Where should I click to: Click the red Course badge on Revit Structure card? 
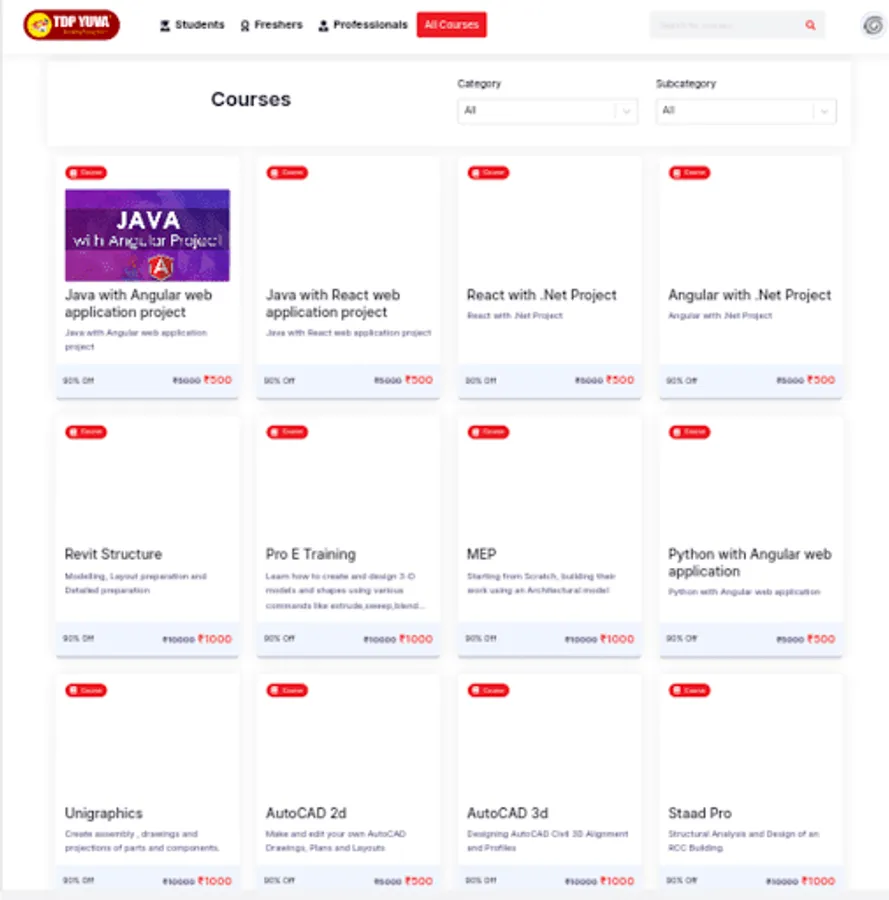tap(86, 432)
